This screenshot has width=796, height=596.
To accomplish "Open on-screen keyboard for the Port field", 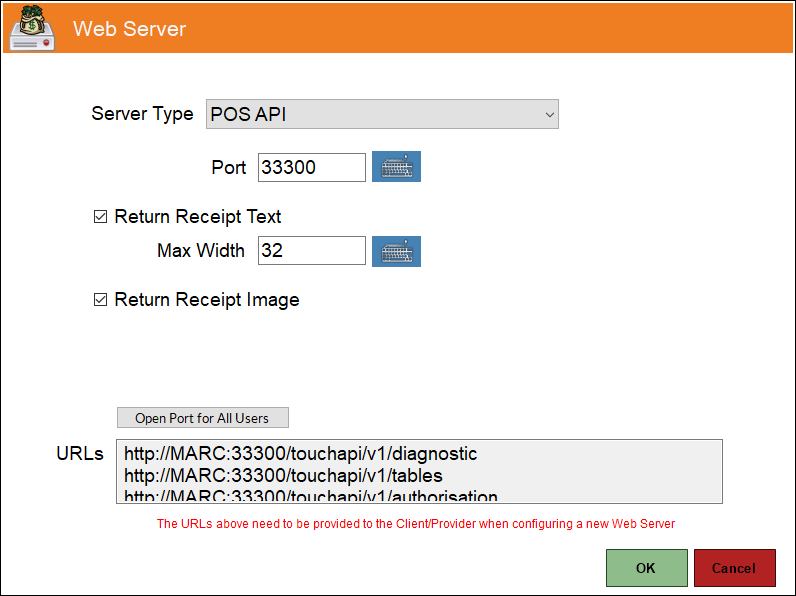I will tap(396, 167).
